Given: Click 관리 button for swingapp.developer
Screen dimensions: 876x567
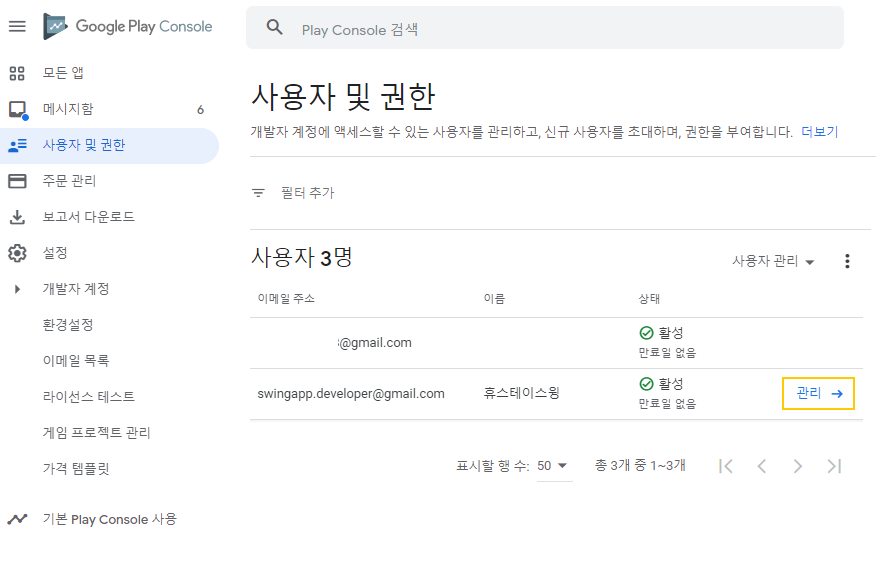Looking at the screenshot, I should 818,394.
